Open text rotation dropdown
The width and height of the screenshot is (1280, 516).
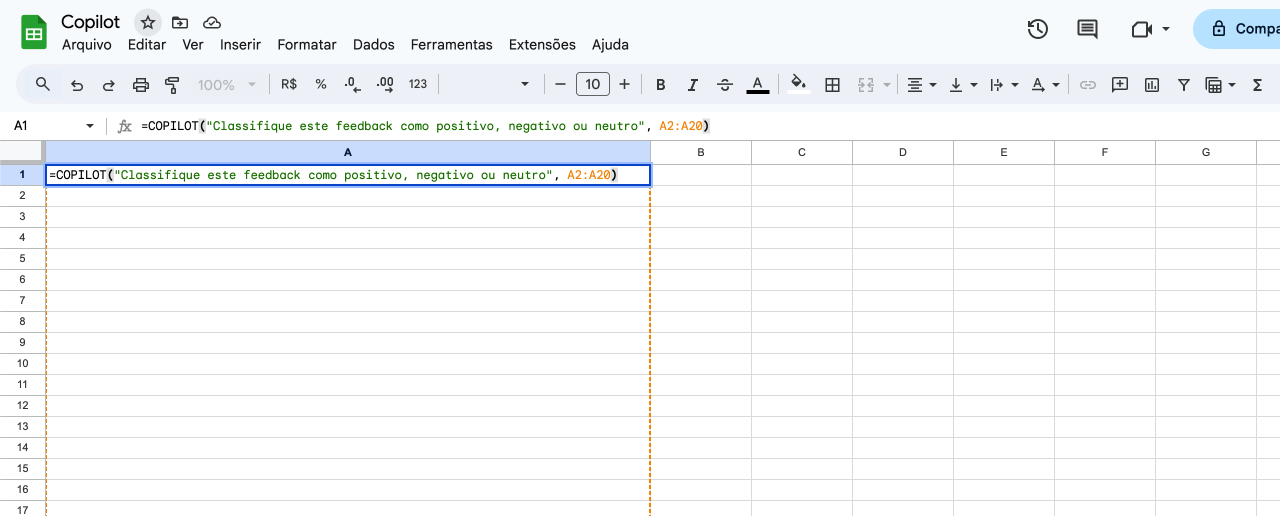click(x=1045, y=85)
